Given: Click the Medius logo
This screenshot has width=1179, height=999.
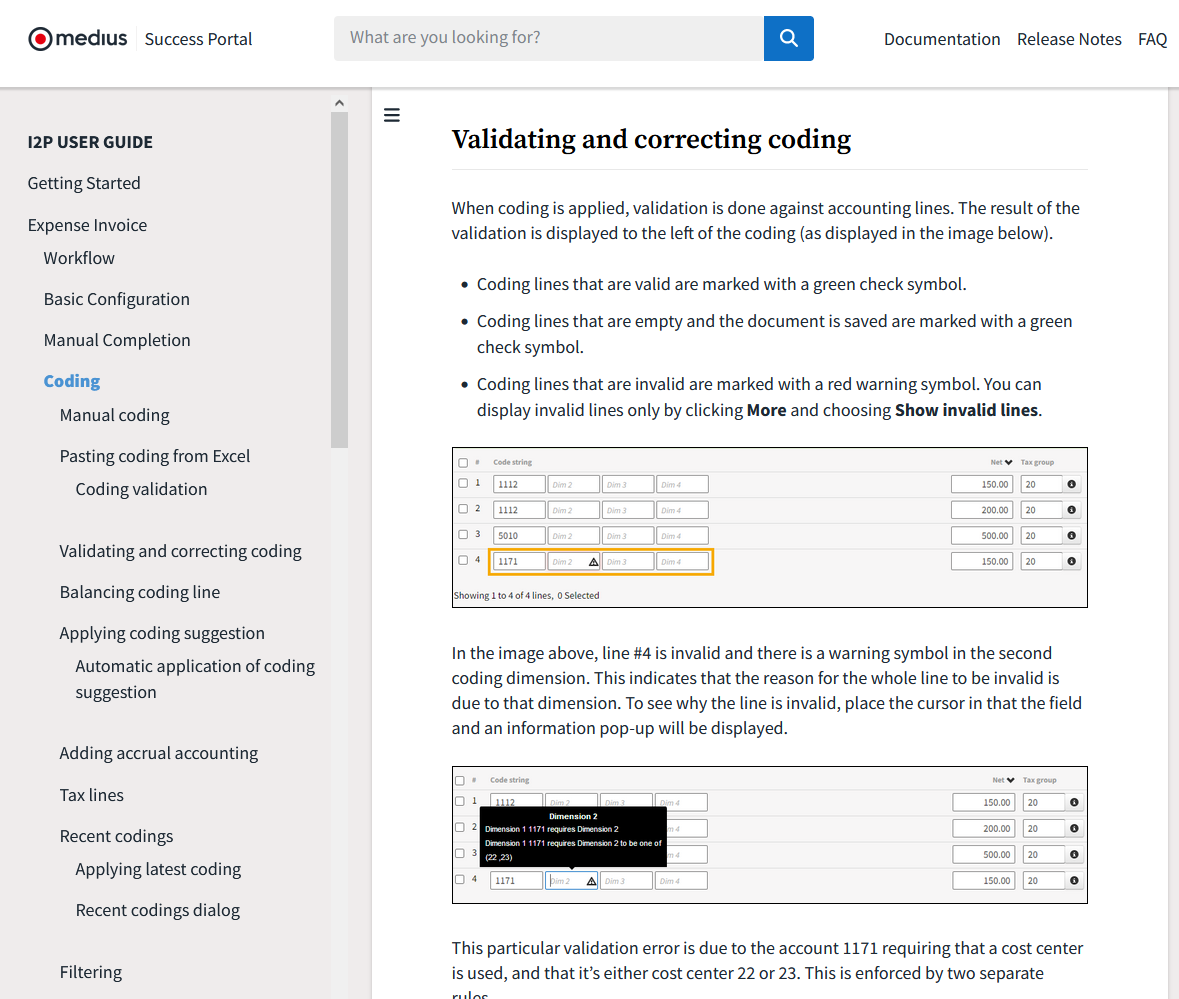Looking at the screenshot, I should 77,38.
